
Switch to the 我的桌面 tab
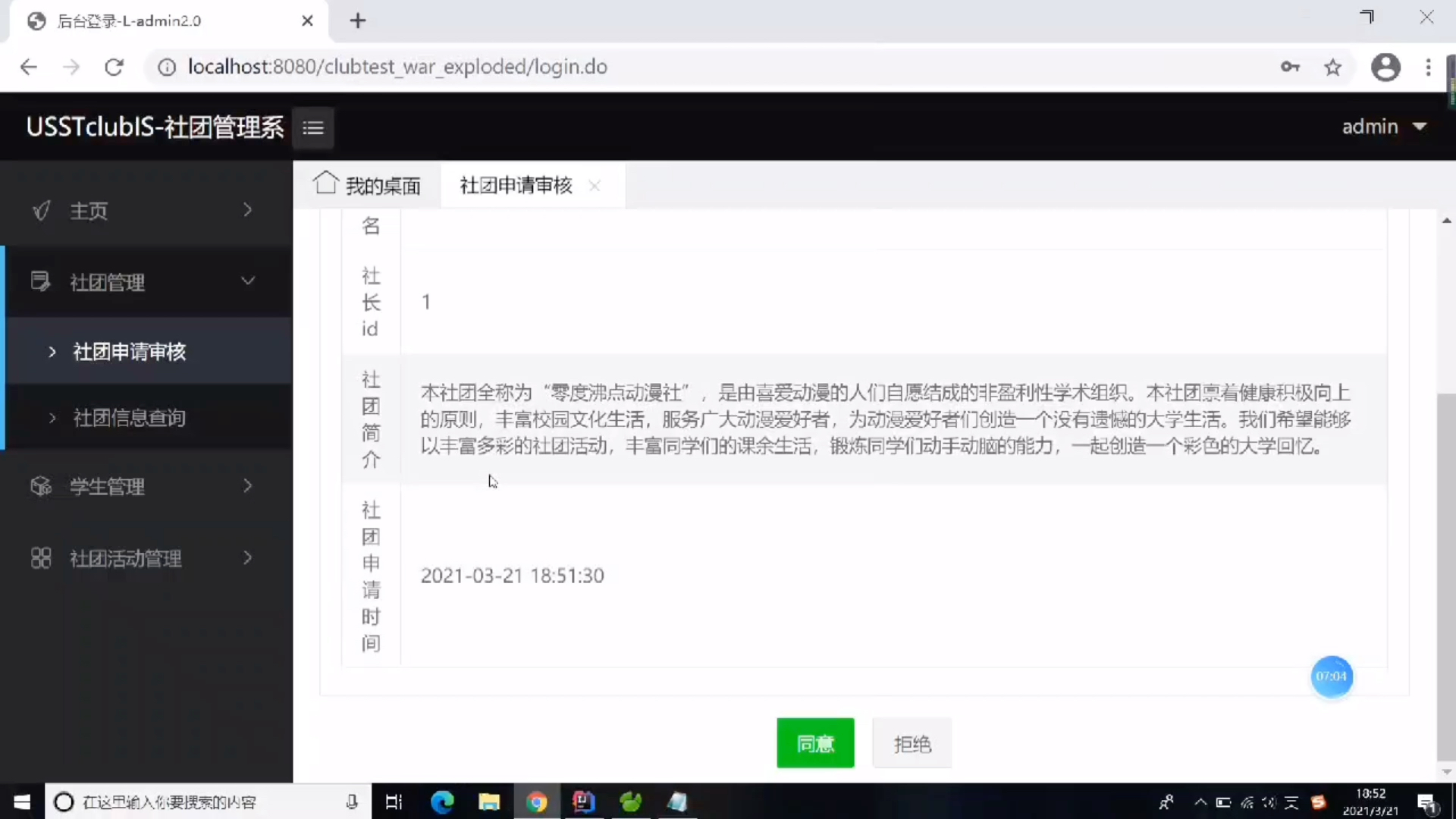[367, 185]
